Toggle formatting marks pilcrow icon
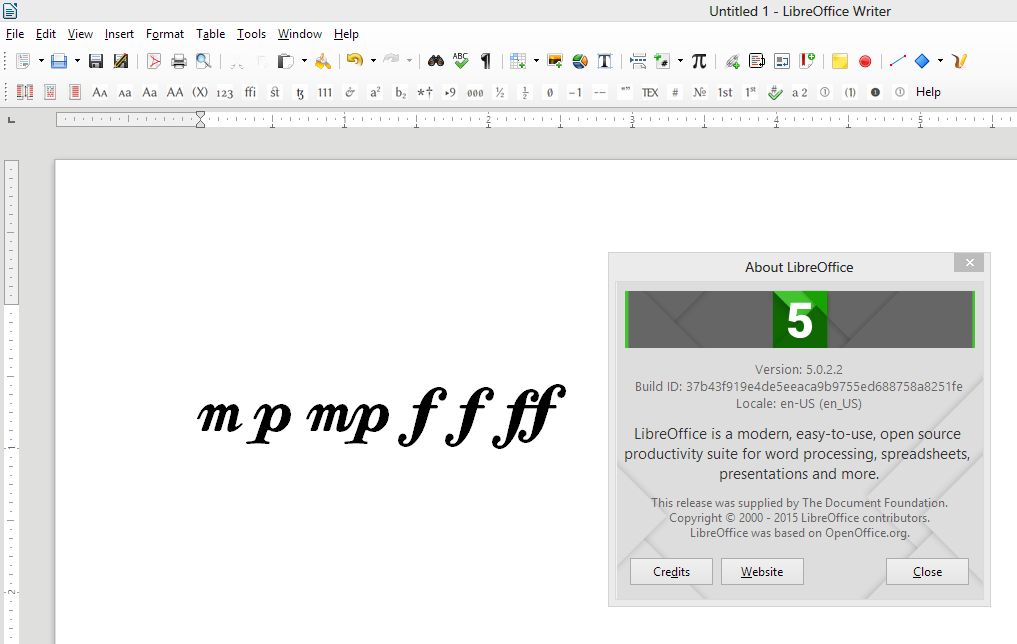 [485, 61]
